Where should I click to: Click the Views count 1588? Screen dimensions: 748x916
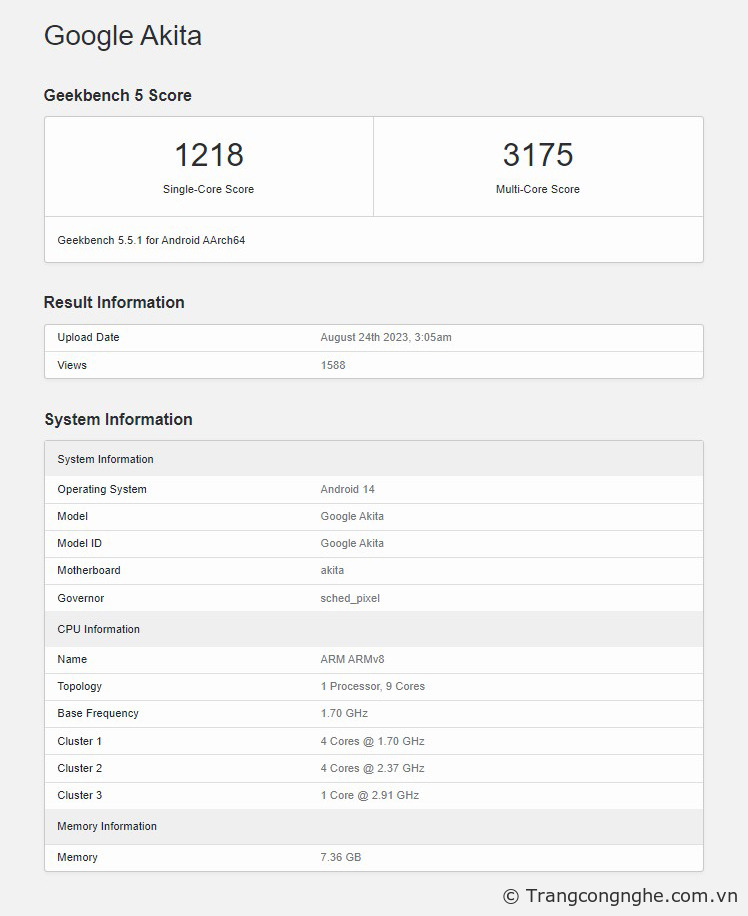click(333, 365)
